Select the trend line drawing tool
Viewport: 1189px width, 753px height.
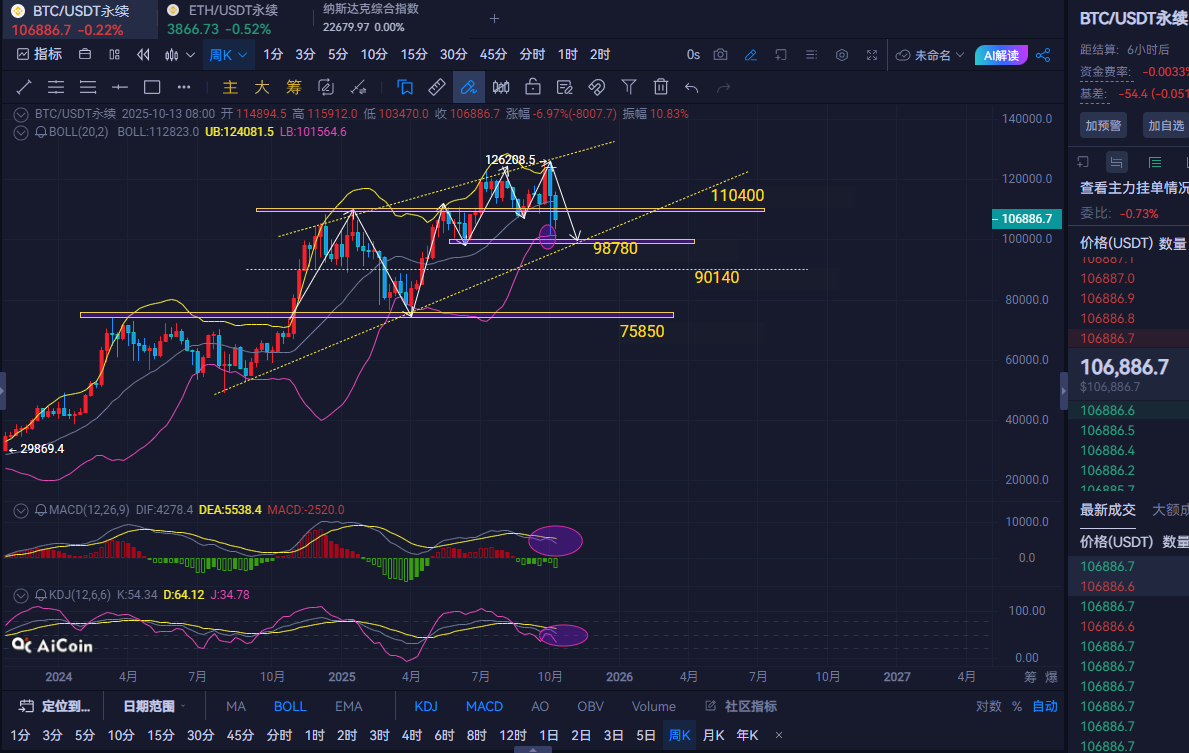(x=24, y=87)
